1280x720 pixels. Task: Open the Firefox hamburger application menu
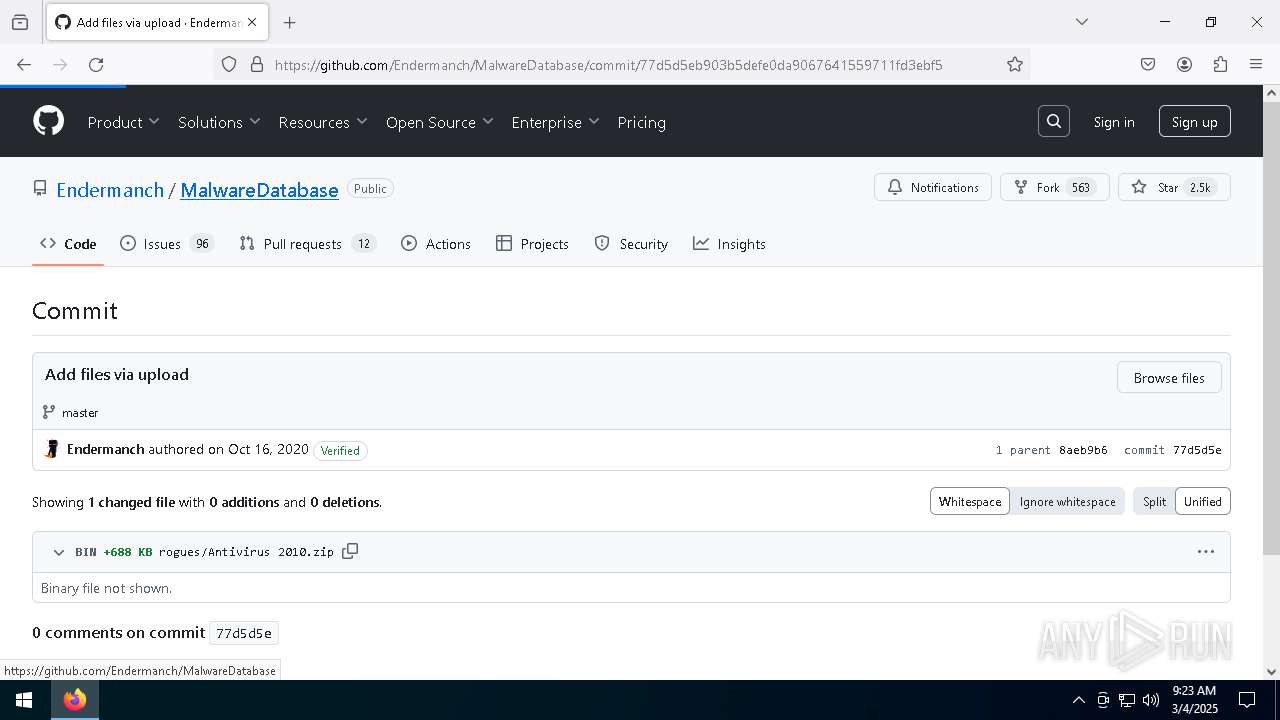1256,64
